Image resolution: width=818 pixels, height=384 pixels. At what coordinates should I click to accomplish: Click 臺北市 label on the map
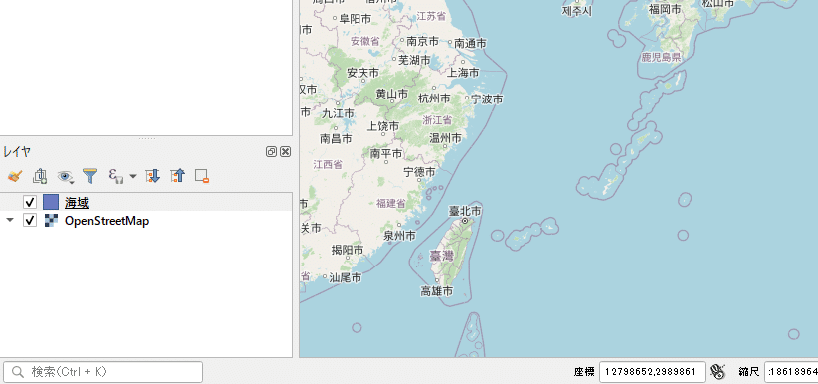[x=465, y=211]
